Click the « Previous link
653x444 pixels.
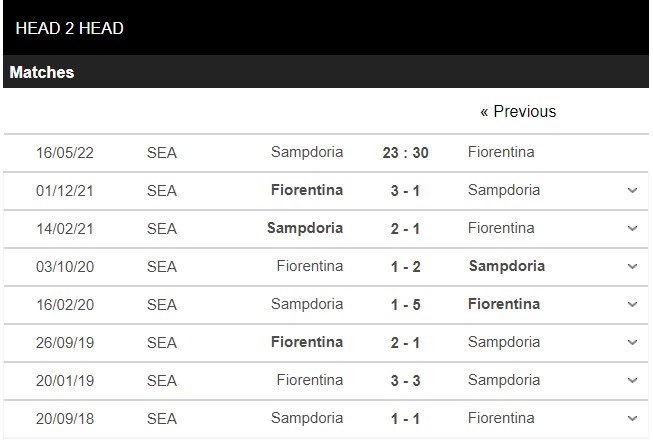pos(518,111)
